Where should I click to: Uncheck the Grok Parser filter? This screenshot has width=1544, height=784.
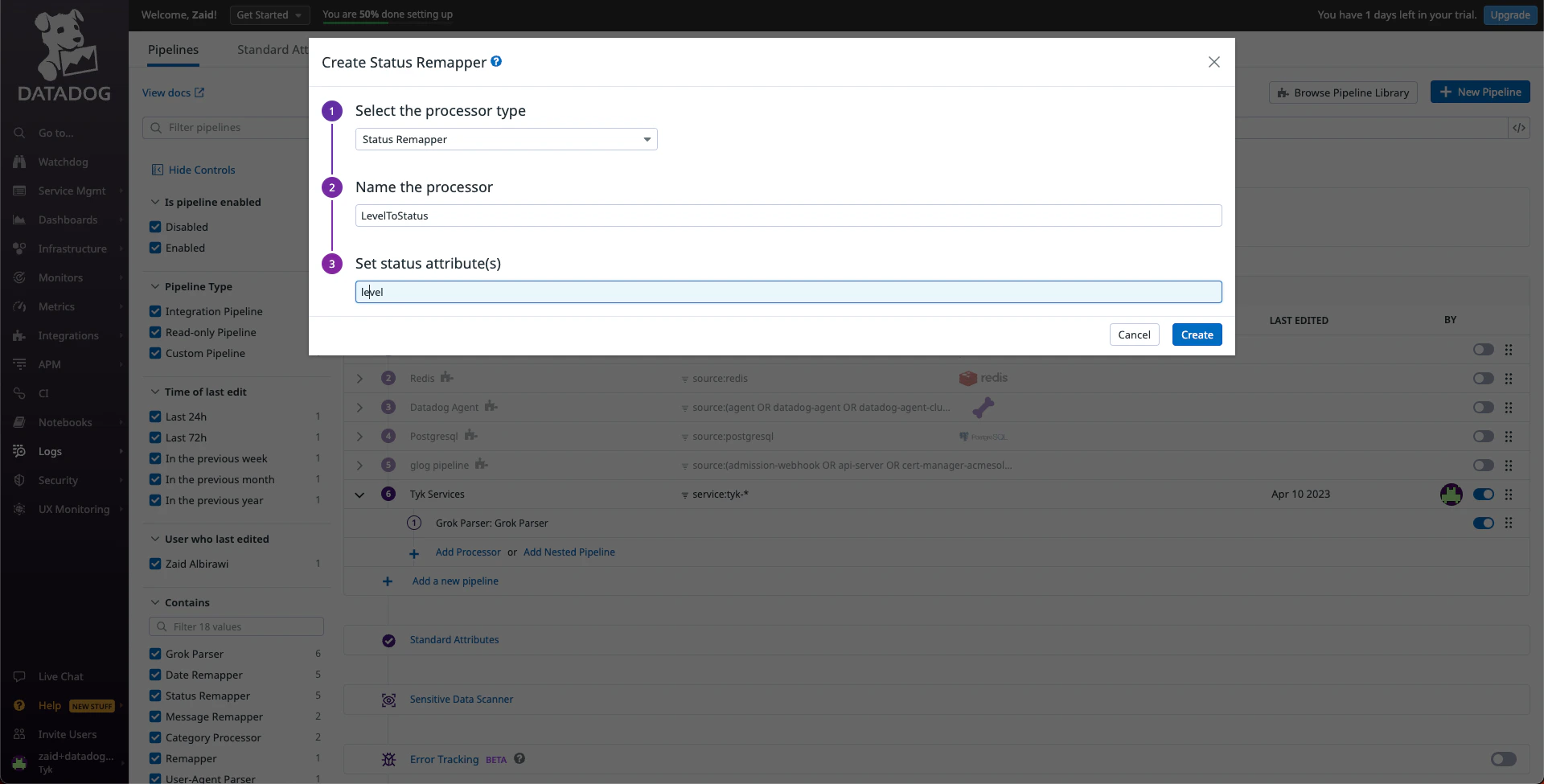tap(154, 653)
